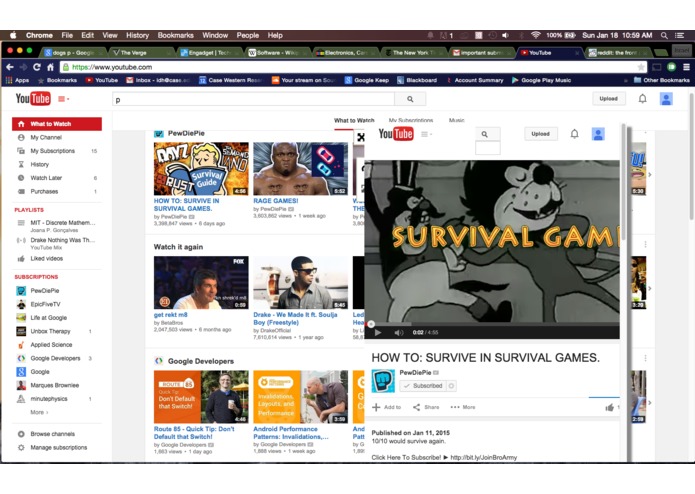Switch to My Subscriptions tab
695x494 pixels.
click(x=411, y=121)
